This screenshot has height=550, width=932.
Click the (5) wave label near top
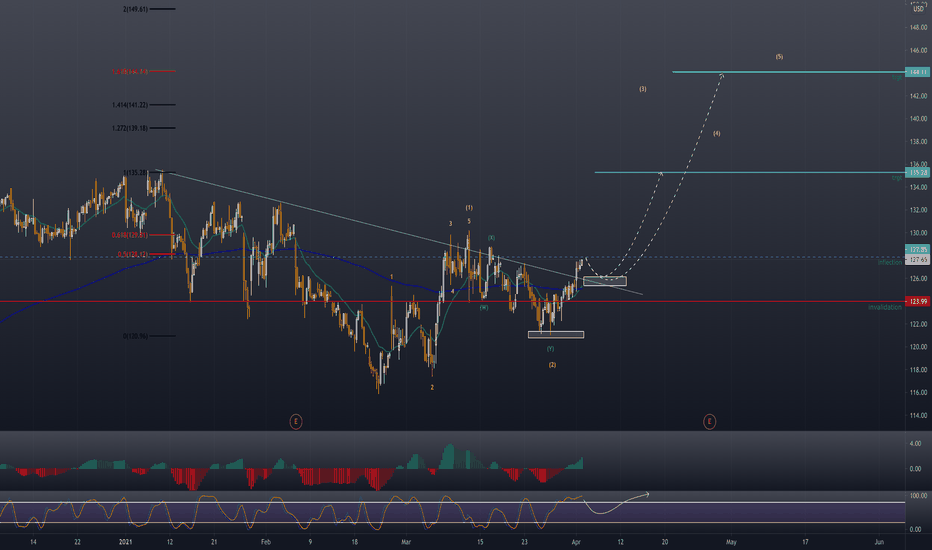coord(779,56)
